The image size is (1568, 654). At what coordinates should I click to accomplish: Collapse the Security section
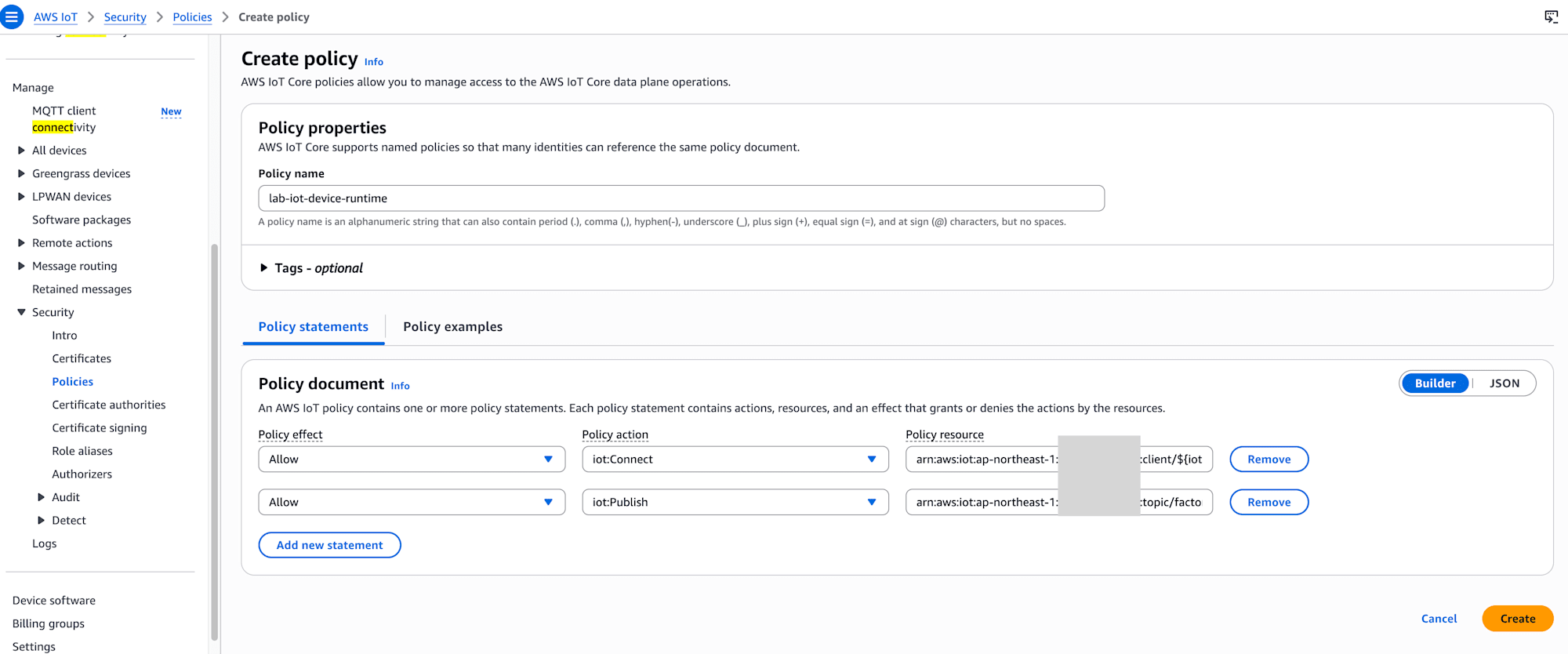21,313
